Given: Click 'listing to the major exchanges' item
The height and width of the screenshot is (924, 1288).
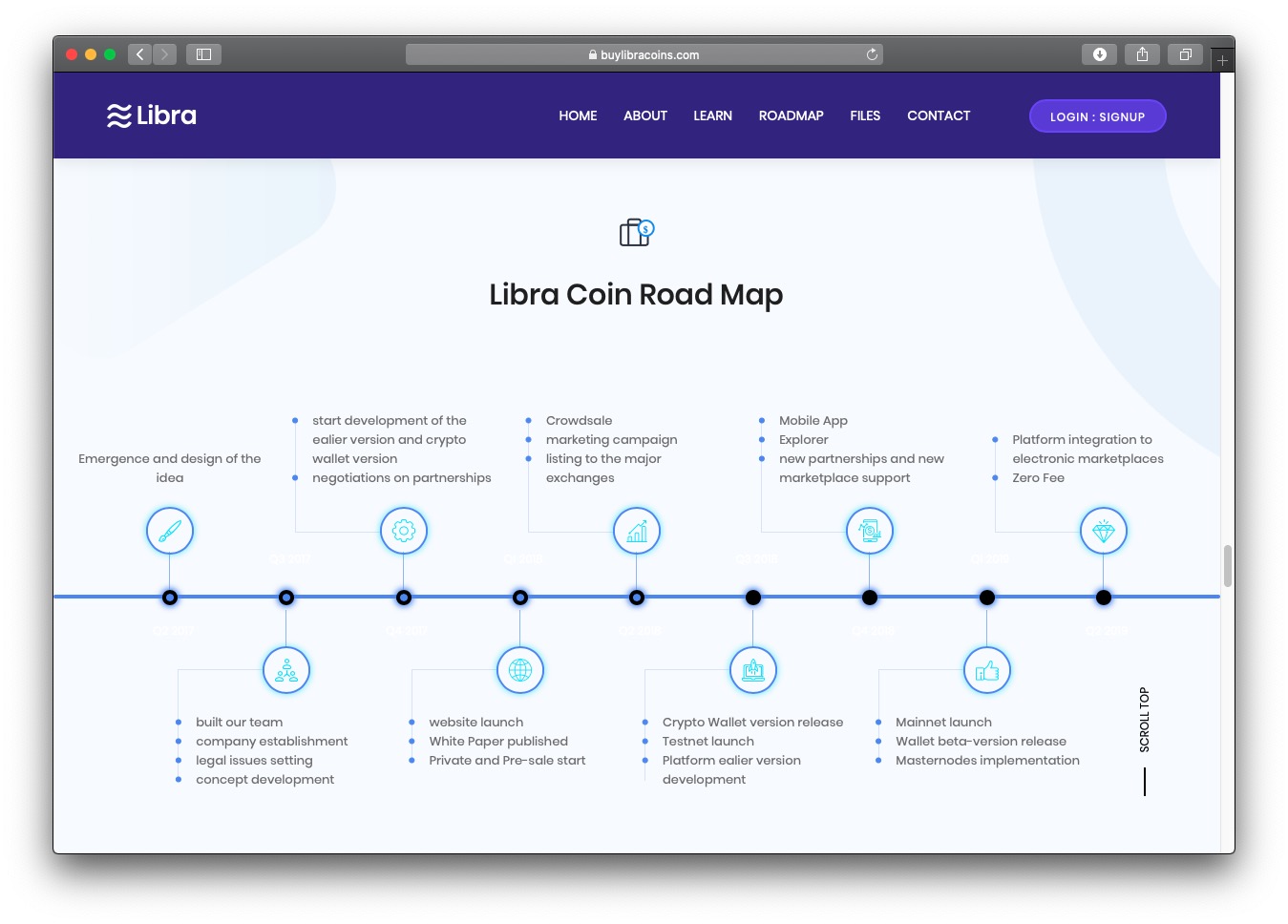Looking at the screenshot, I should (603, 469).
